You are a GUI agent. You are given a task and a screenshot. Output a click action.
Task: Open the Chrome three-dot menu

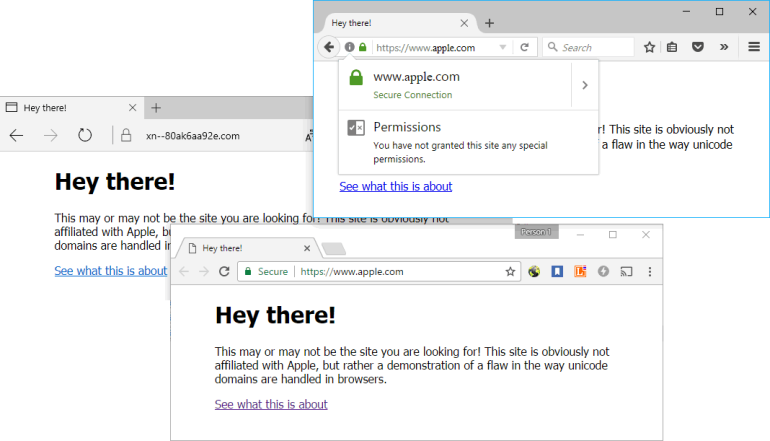650,271
